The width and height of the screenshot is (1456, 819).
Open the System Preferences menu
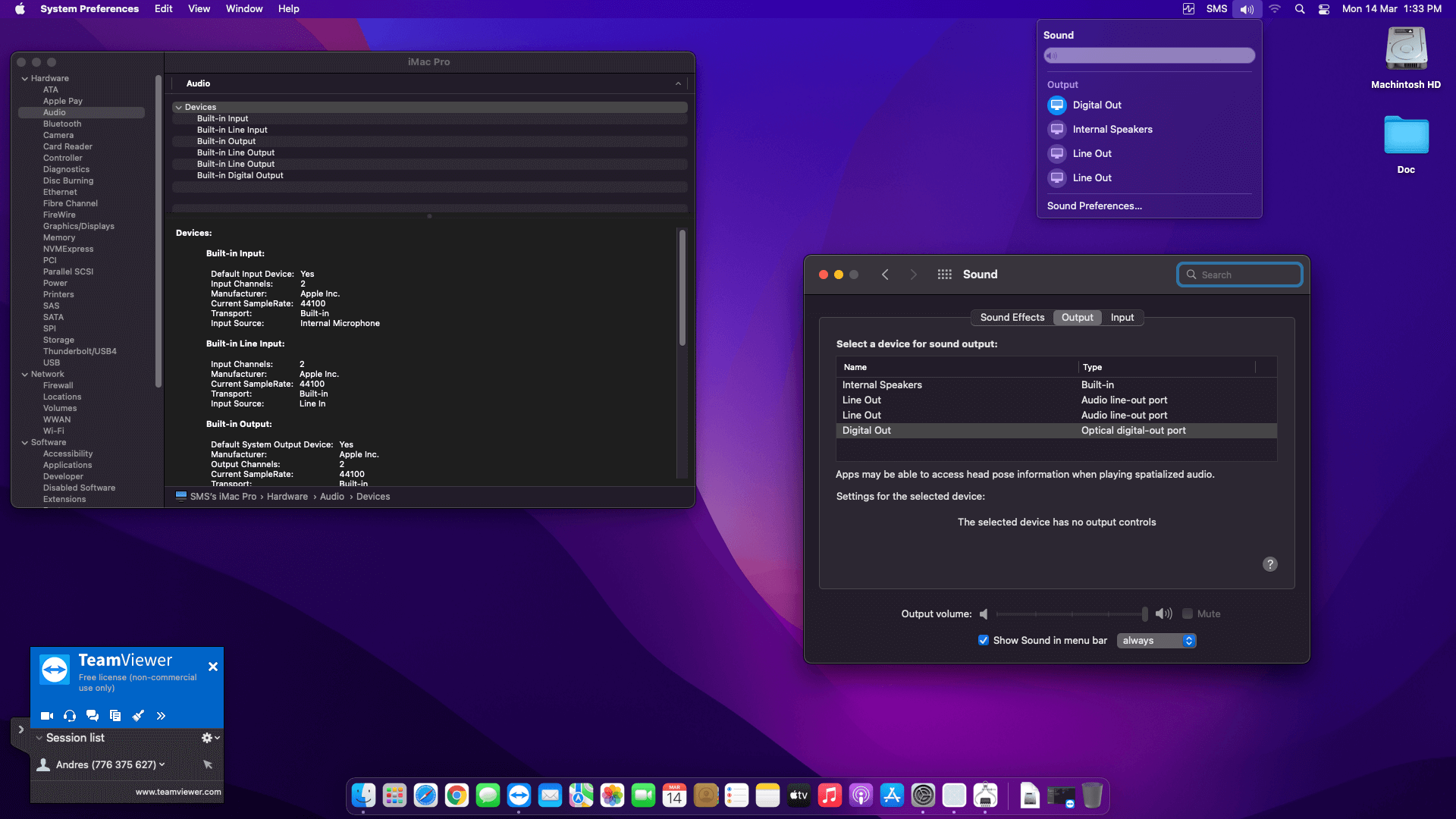pos(89,9)
